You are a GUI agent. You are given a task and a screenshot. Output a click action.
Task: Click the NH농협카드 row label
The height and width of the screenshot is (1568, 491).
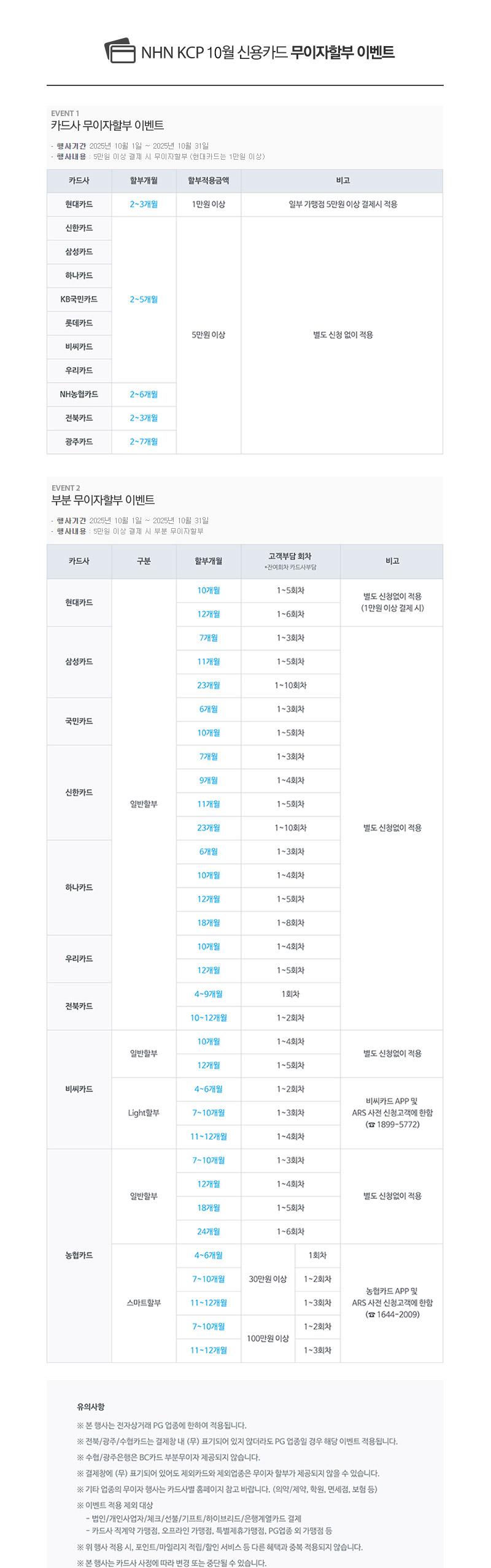pyautogui.click(x=79, y=394)
